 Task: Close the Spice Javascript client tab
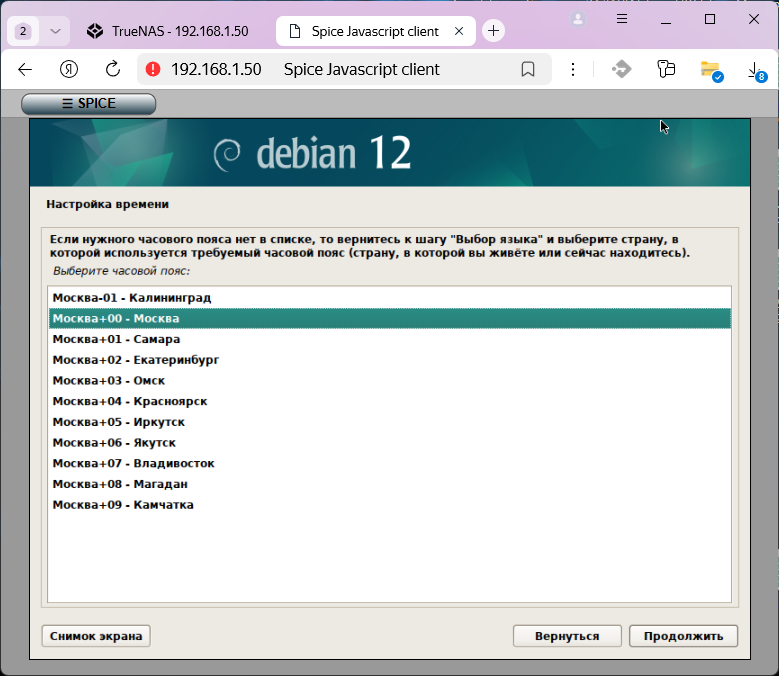pos(459,31)
